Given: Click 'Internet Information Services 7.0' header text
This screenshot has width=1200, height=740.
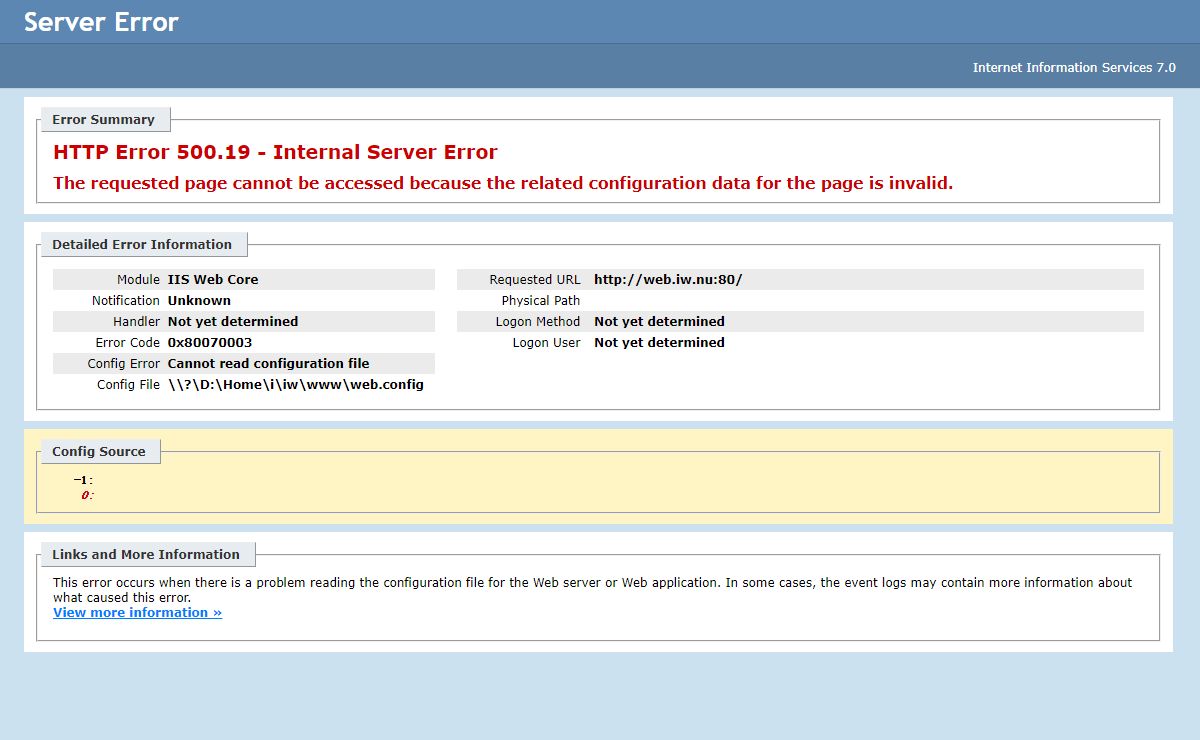Looking at the screenshot, I should point(1074,67).
